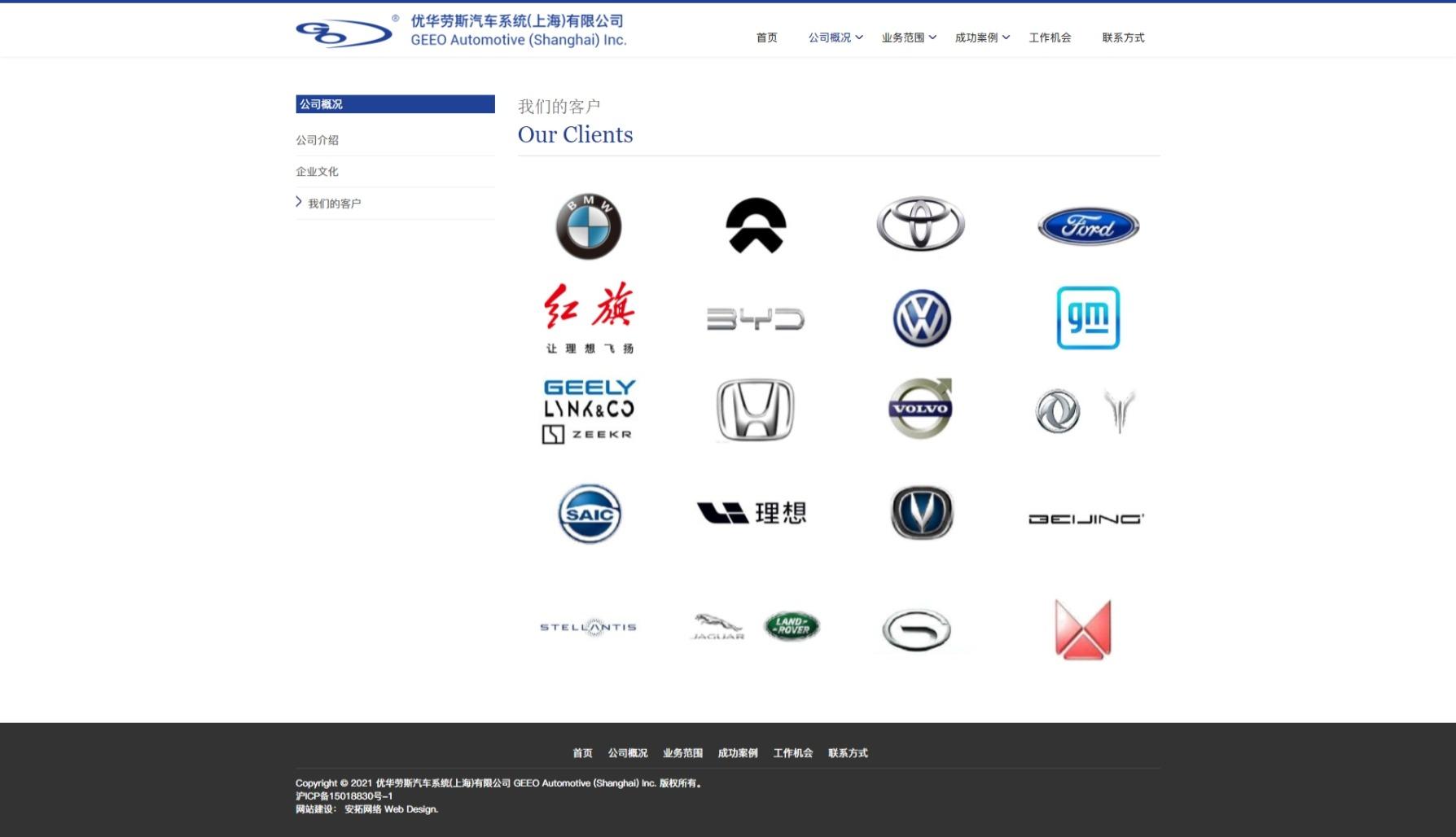Click the Changan client logo
Viewport: 1456px width, 837px height.
tap(921, 512)
